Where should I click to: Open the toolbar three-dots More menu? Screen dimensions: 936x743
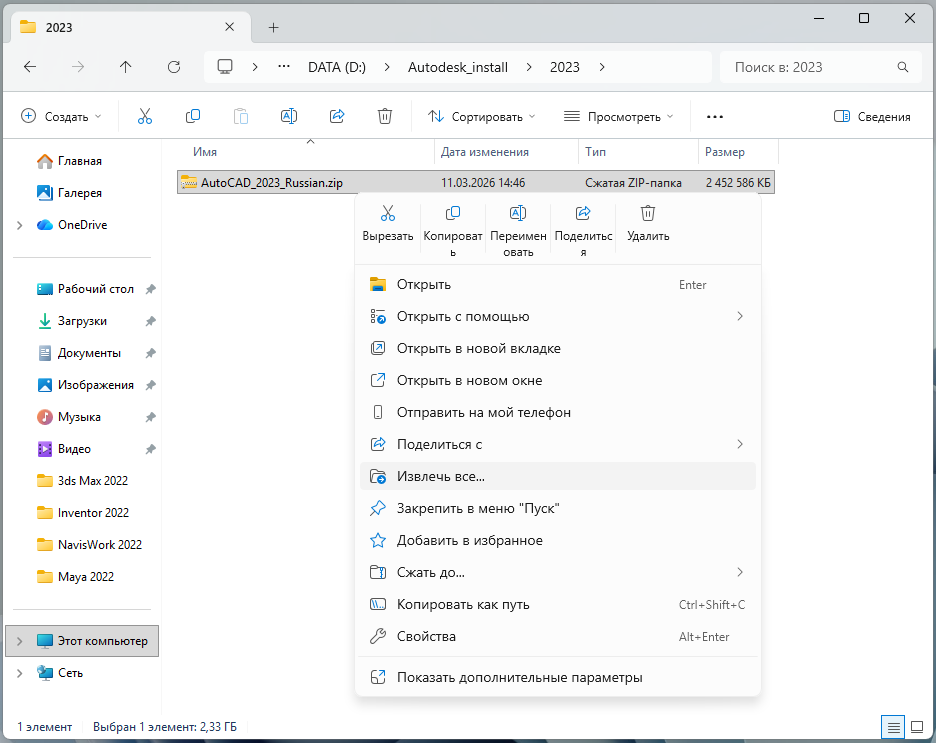715,116
